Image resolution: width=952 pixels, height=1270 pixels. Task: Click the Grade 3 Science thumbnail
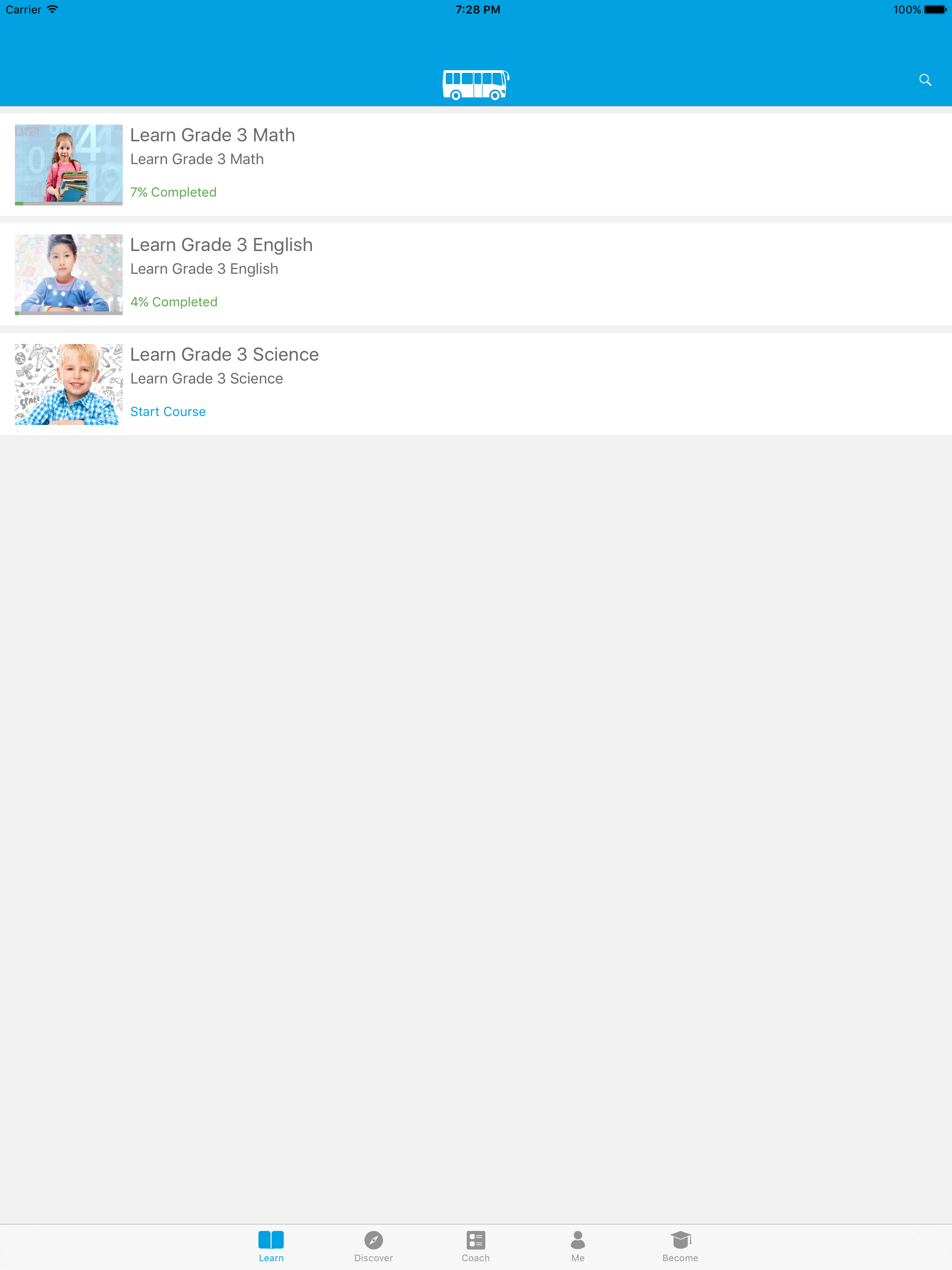(x=68, y=384)
